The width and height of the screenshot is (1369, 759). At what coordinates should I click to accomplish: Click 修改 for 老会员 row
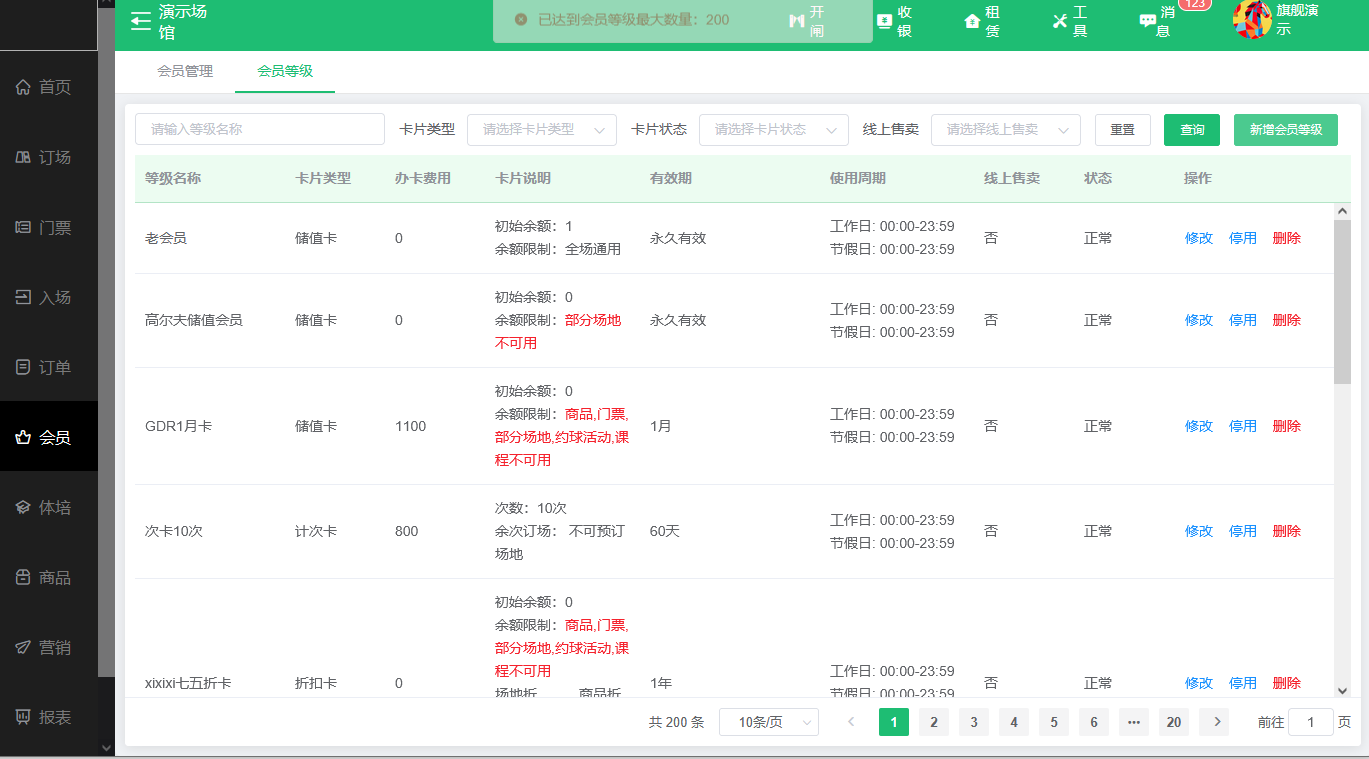coord(1199,238)
